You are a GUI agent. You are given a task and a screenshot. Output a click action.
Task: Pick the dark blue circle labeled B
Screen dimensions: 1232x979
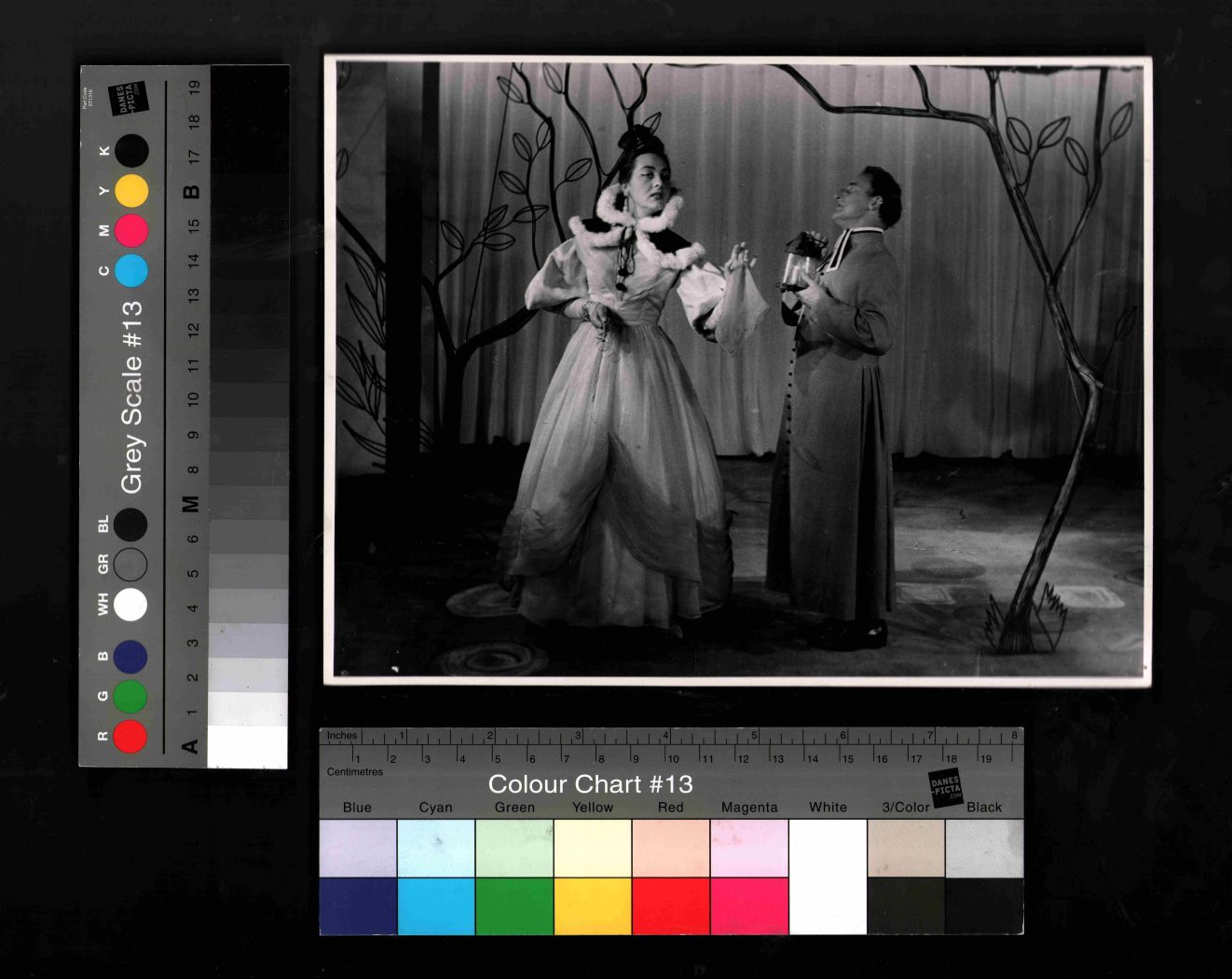[130, 657]
